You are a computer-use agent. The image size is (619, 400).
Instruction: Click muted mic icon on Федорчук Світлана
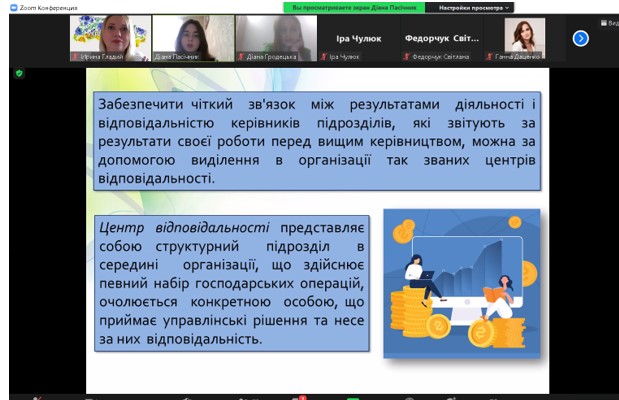[406, 57]
